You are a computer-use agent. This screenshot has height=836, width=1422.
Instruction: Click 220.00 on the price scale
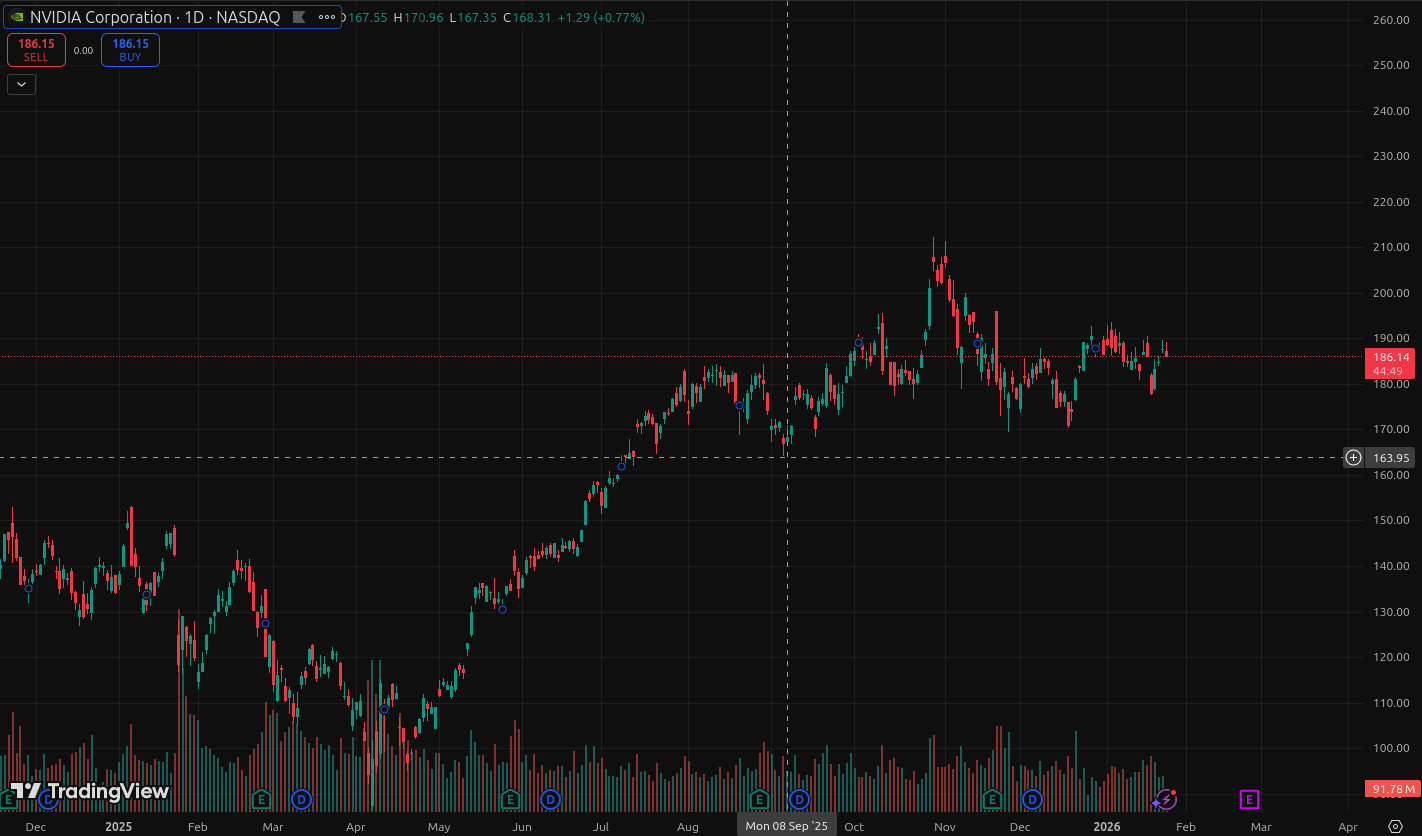1392,202
